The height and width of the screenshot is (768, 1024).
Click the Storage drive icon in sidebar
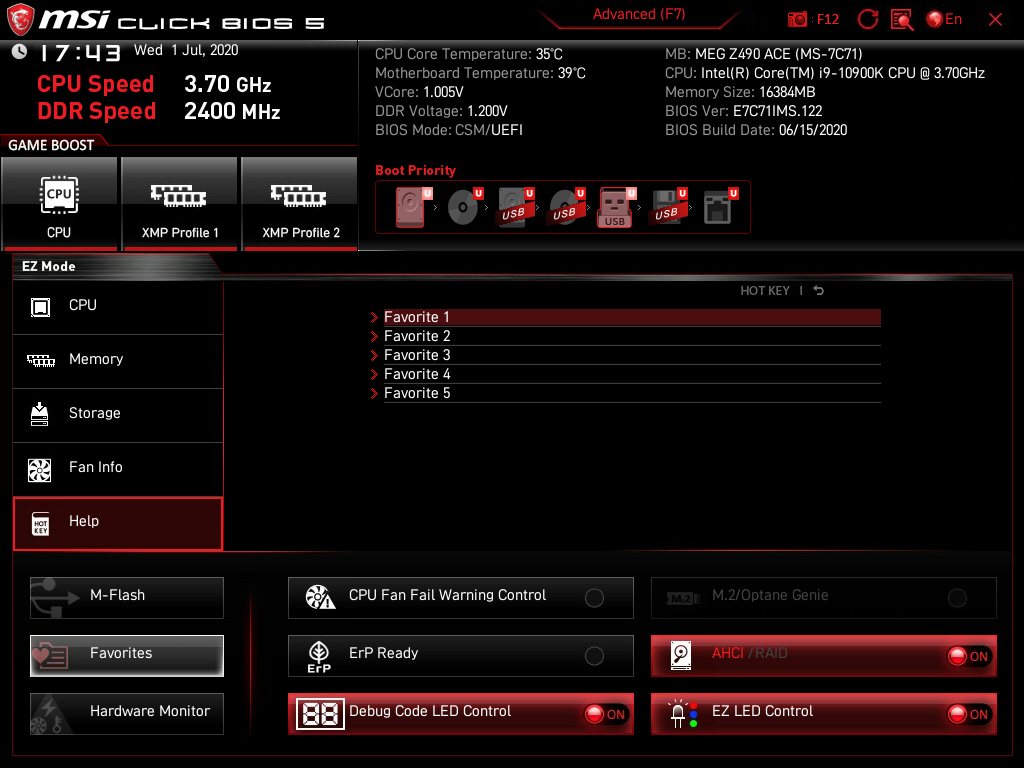(40, 414)
